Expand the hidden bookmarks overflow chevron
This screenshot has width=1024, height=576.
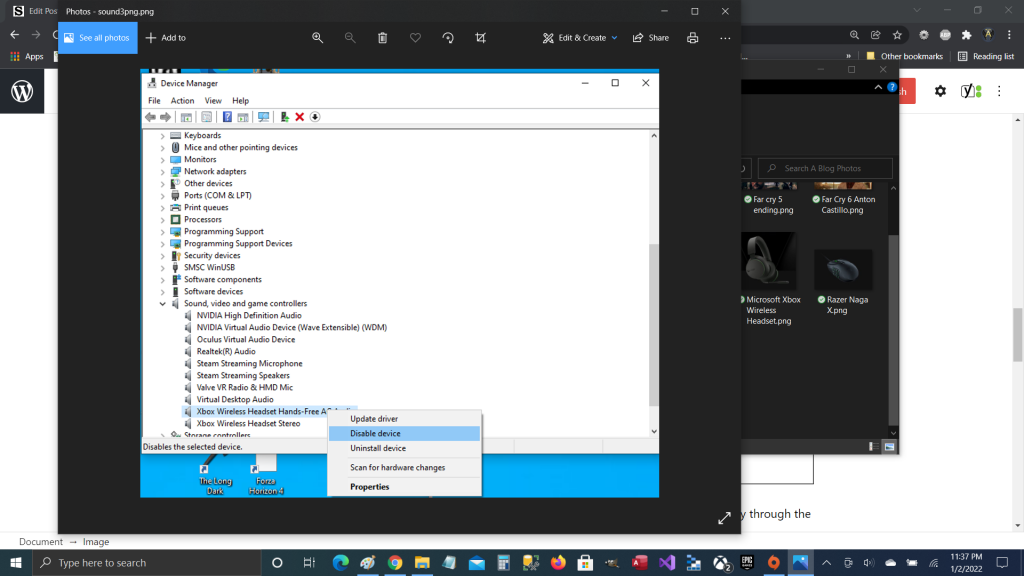coord(848,57)
